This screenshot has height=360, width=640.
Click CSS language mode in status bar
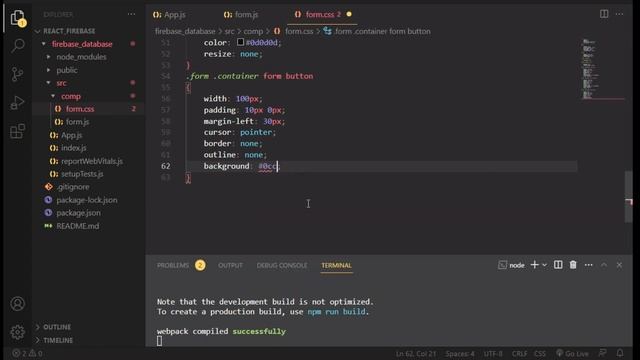coord(540,353)
